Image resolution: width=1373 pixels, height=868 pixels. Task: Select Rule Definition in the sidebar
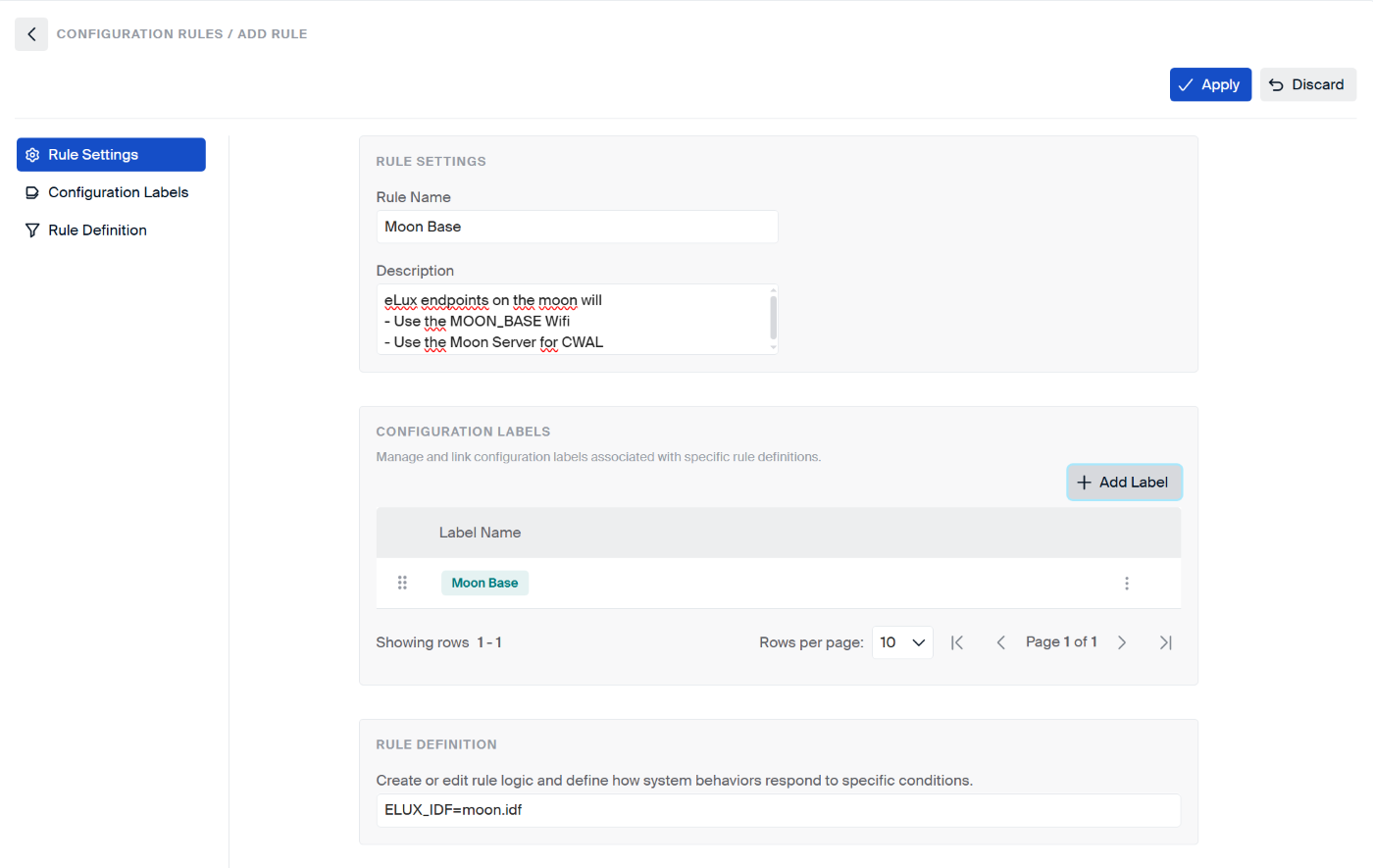coord(97,230)
